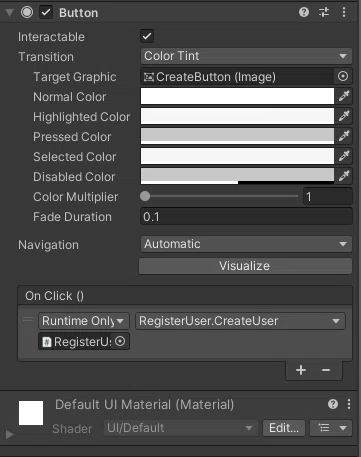Click the On Click entry drag handle
The image size is (361, 457).
(28, 320)
